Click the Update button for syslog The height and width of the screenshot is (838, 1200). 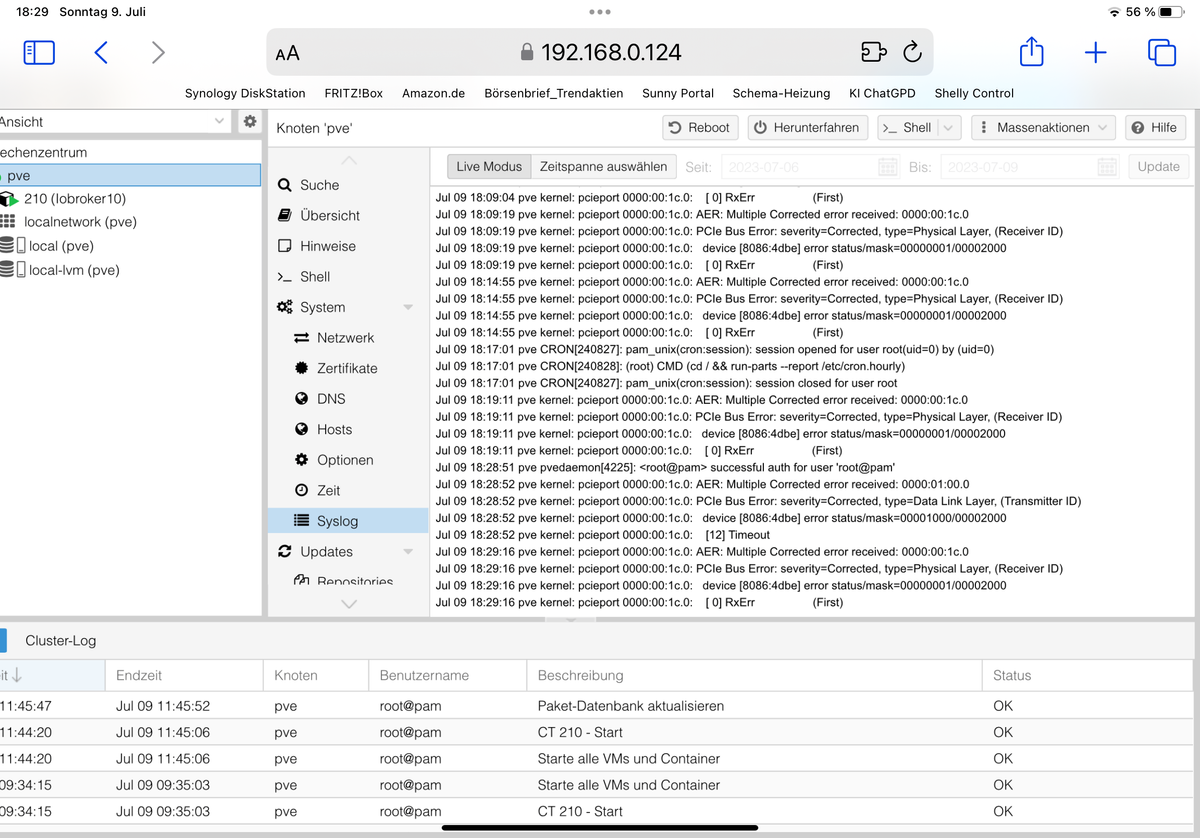1158,167
